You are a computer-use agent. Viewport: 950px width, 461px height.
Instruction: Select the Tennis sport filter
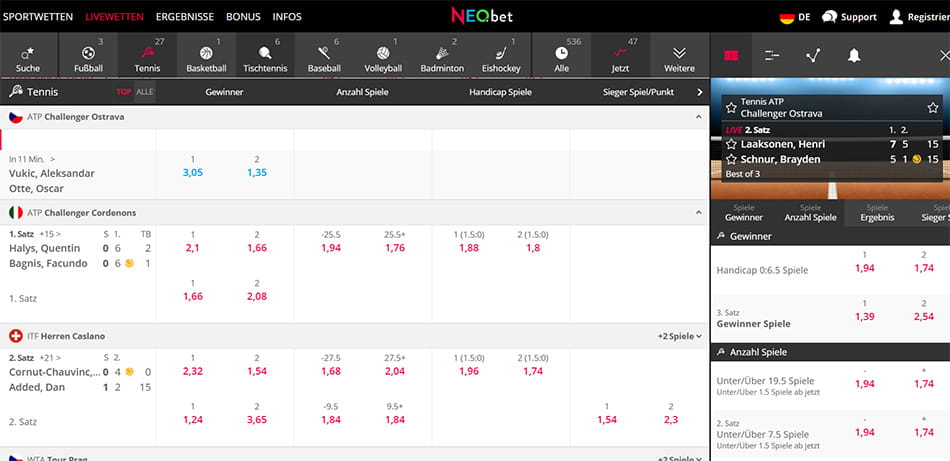tap(147, 55)
